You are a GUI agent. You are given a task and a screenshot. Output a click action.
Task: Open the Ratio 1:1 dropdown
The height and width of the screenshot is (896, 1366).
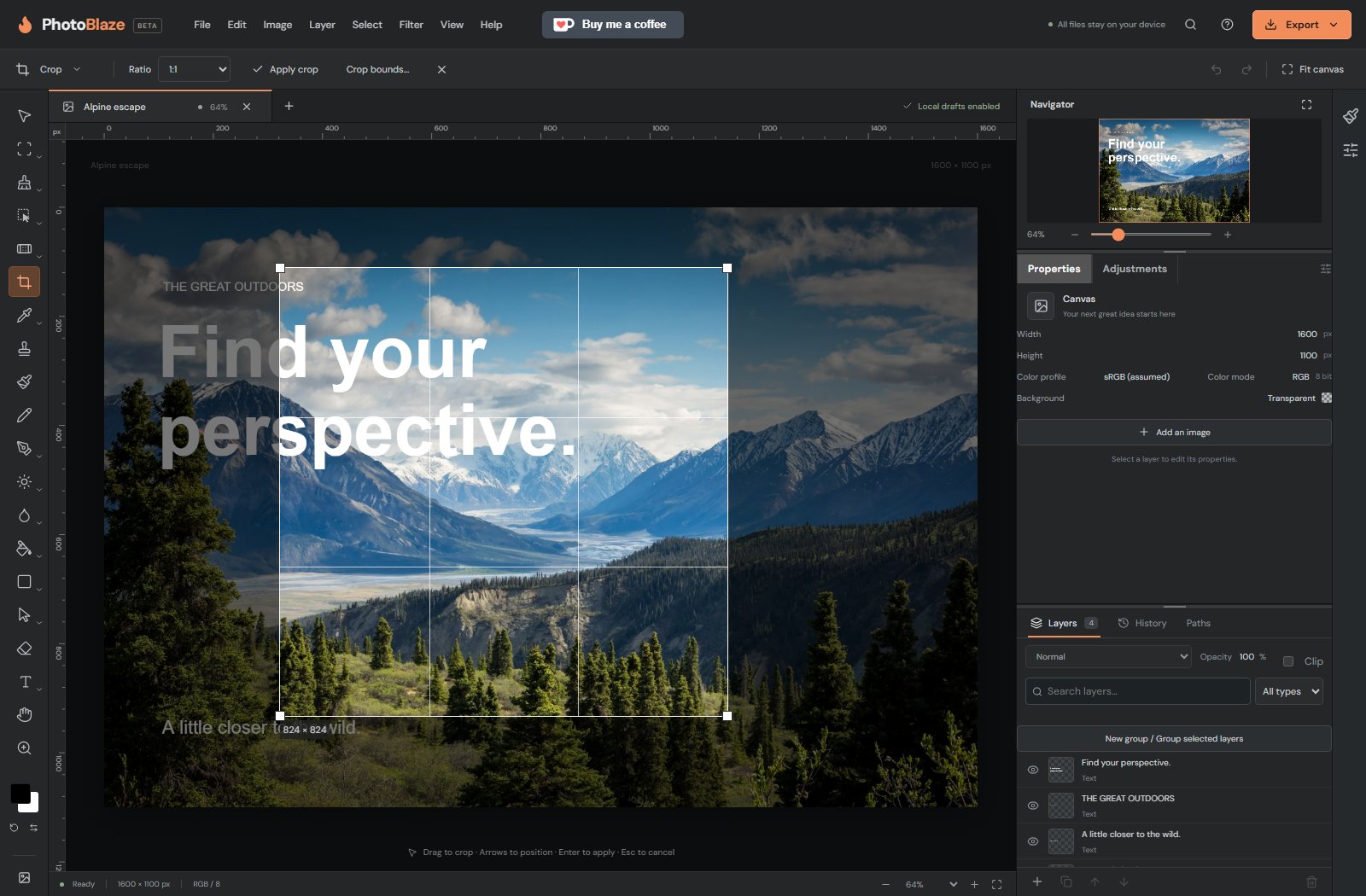coord(194,69)
